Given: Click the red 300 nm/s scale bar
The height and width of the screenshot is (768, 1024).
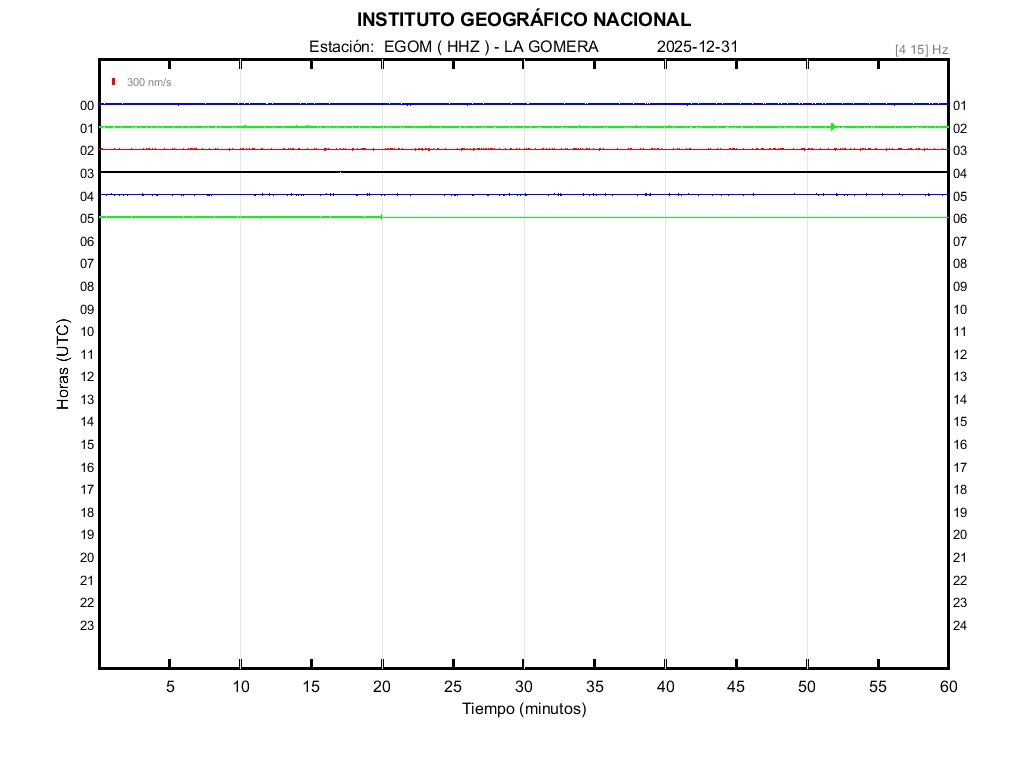Looking at the screenshot, I should 114,82.
